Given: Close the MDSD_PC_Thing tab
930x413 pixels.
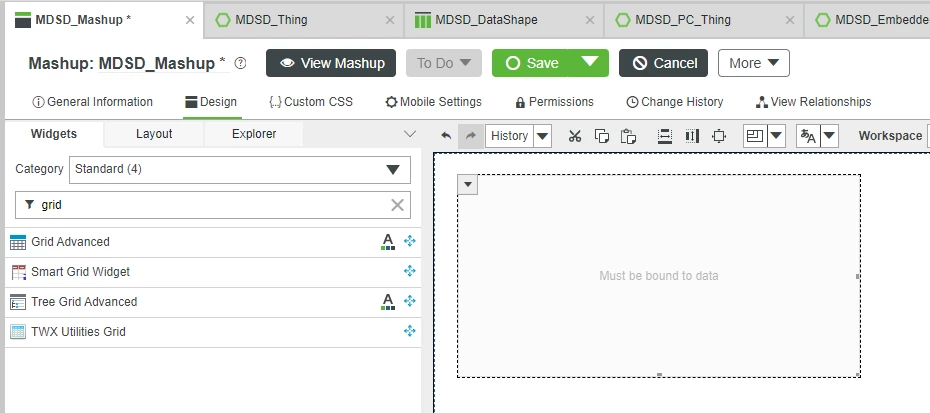Looking at the screenshot, I should point(789,20).
